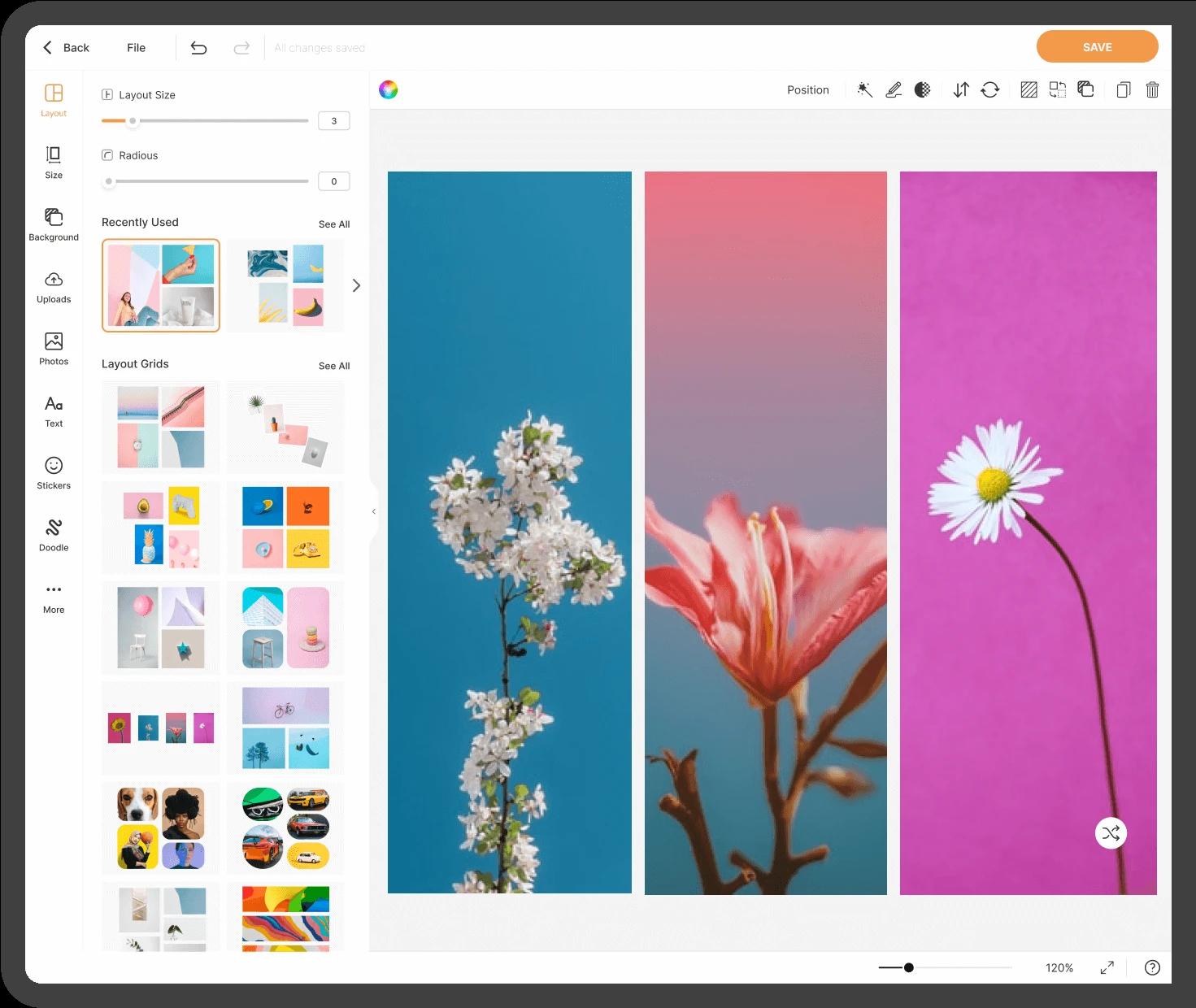
Task: Click the orange SAVE button
Action: pyautogui.click(x=1097, y=47)
